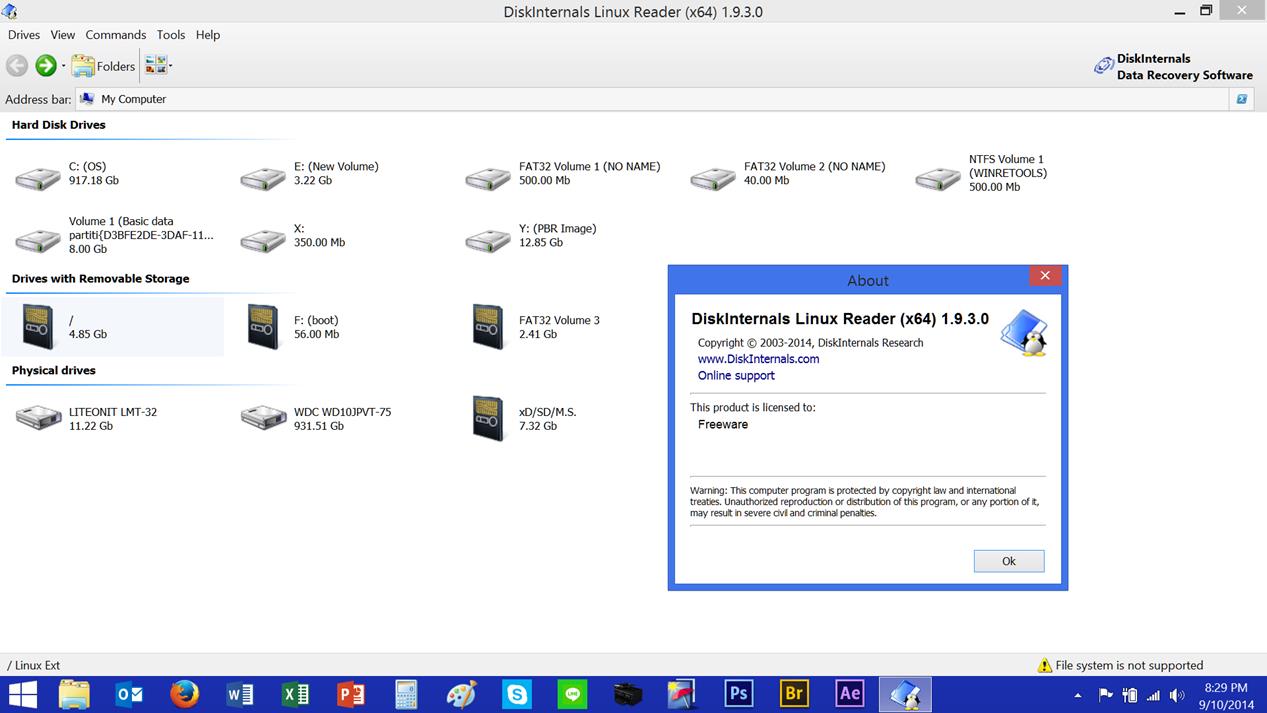
Task: Select xD/SD/M.S. 7.32 Gb card drive
Action: pos(523,418)
